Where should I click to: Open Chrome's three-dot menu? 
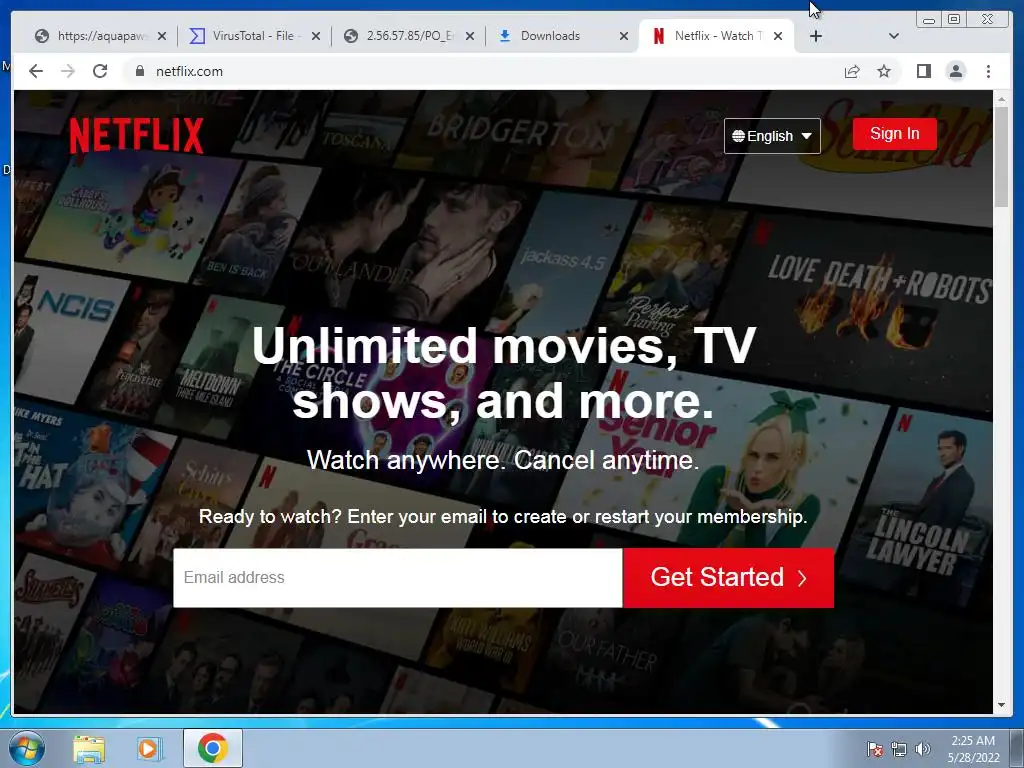(x=988, y=71)
